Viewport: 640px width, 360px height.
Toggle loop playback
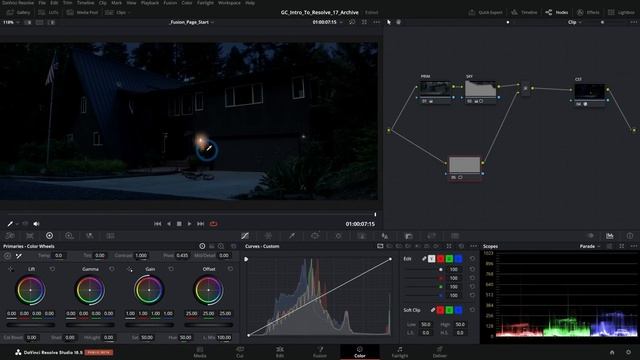(213, 224)
